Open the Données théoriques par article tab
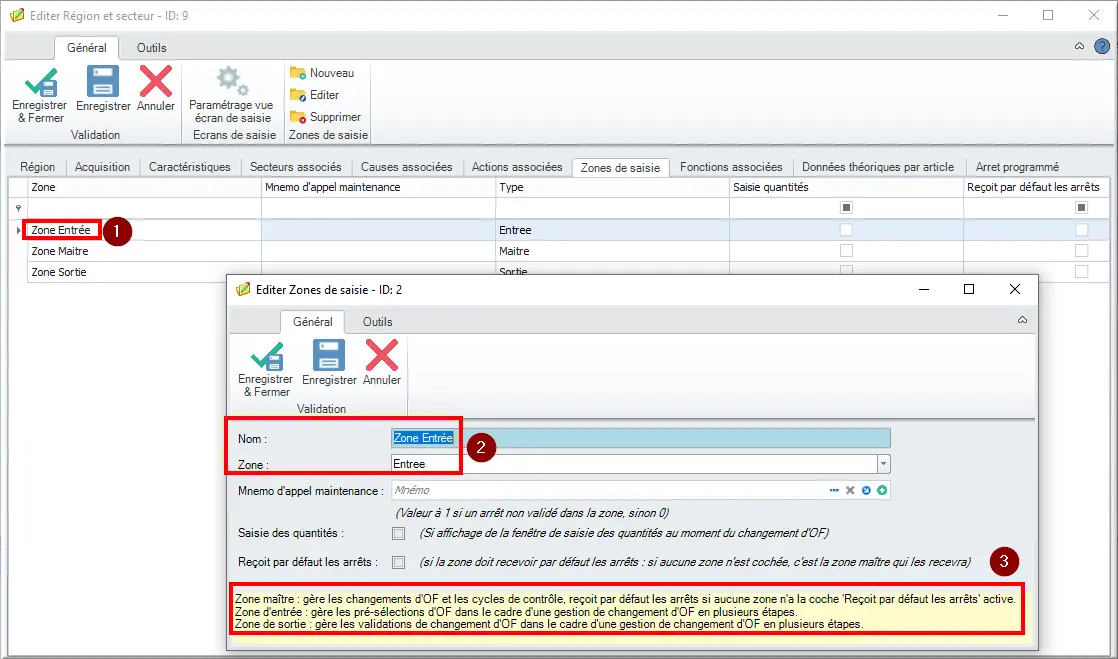 [878, 167]
